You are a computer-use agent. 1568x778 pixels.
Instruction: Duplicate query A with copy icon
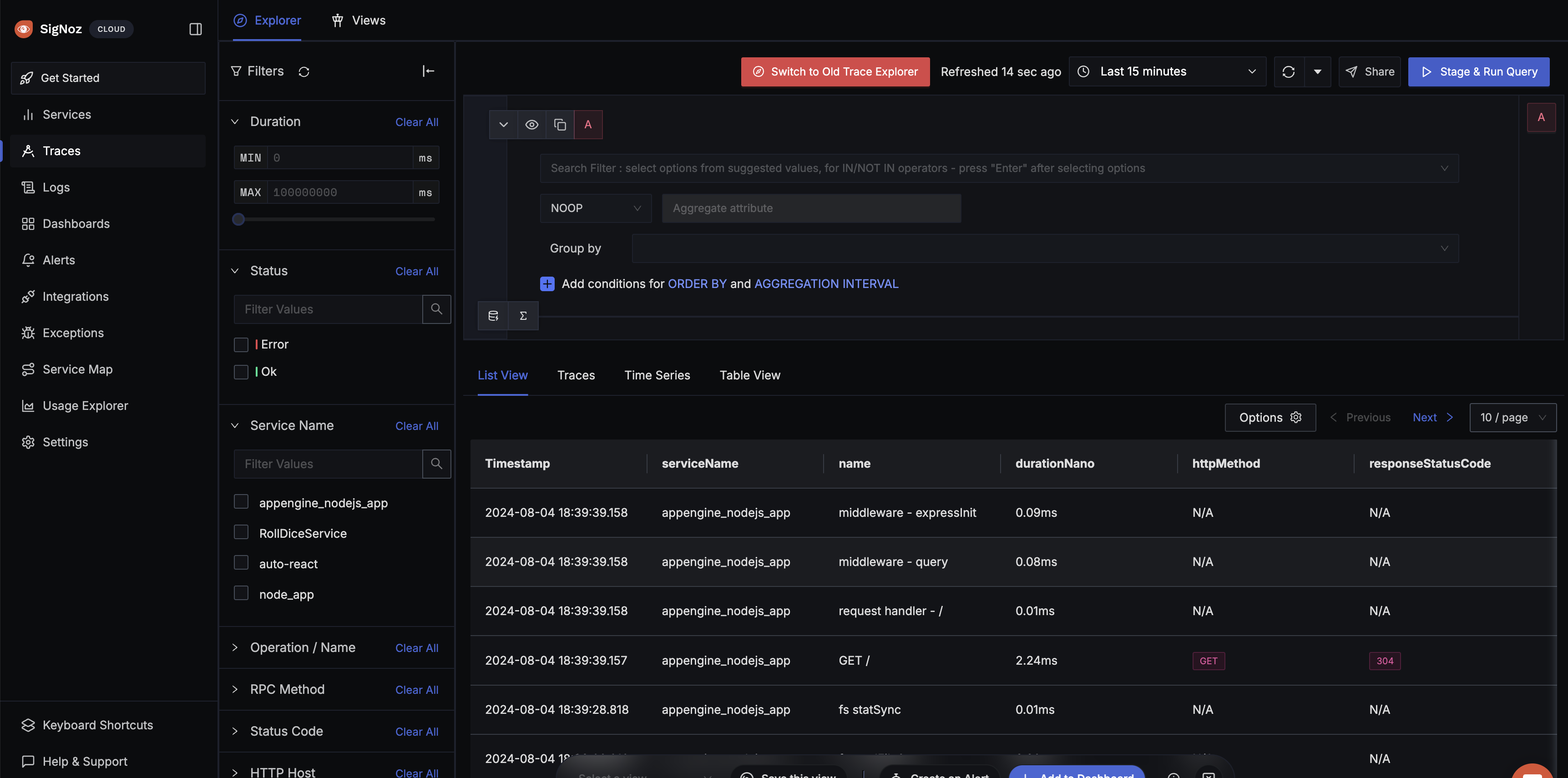tap(560, 125)
